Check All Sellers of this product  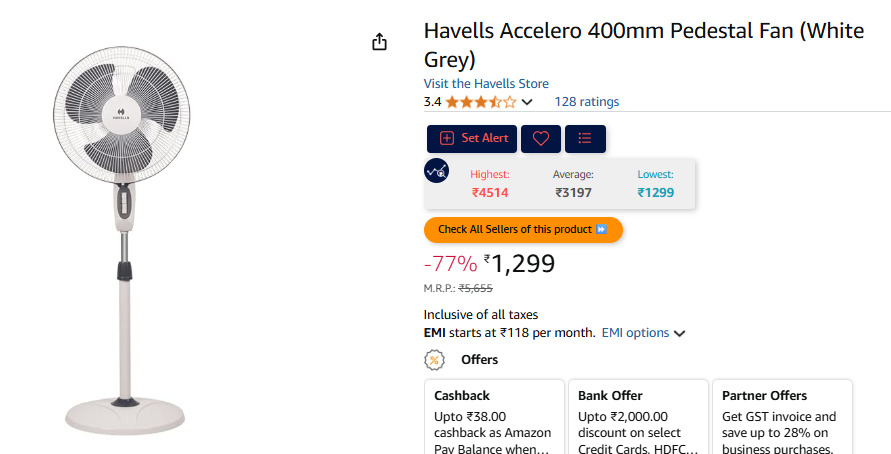click(523, 230)
